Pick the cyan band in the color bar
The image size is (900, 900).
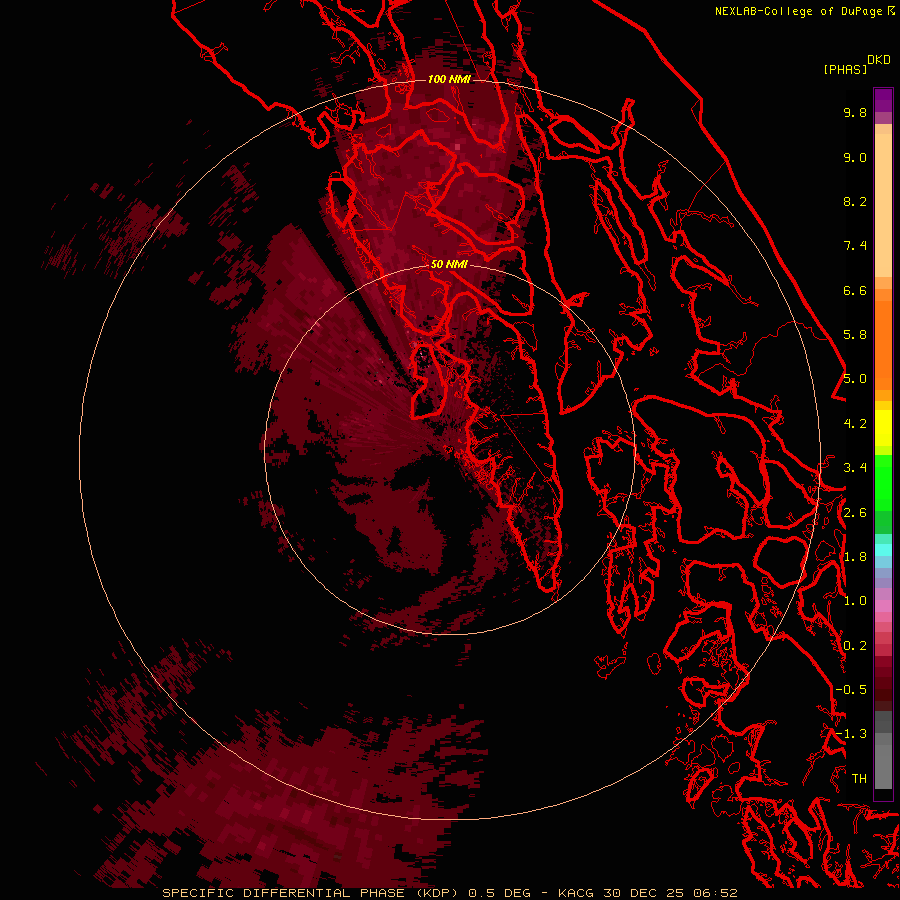click(883, 550)
